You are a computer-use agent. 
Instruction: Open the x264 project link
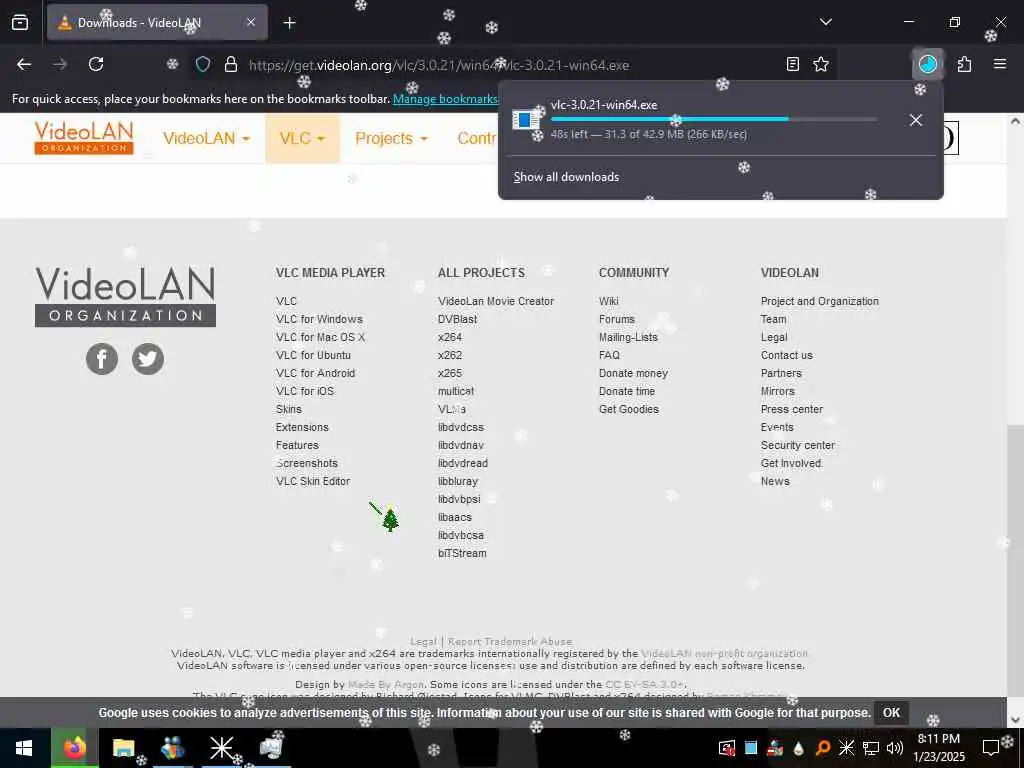pos(450,337)
